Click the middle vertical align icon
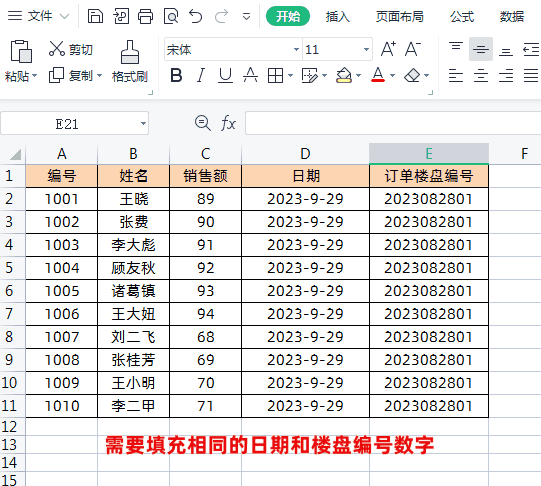Viewport: 541px width, 486px height. pyautogui.click(x=481, y=49)
